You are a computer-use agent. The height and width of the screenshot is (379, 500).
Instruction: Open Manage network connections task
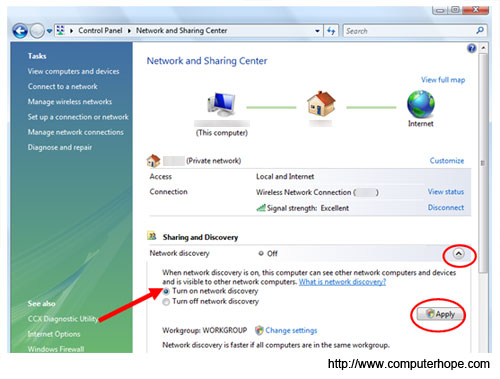(x=76, y=132)
